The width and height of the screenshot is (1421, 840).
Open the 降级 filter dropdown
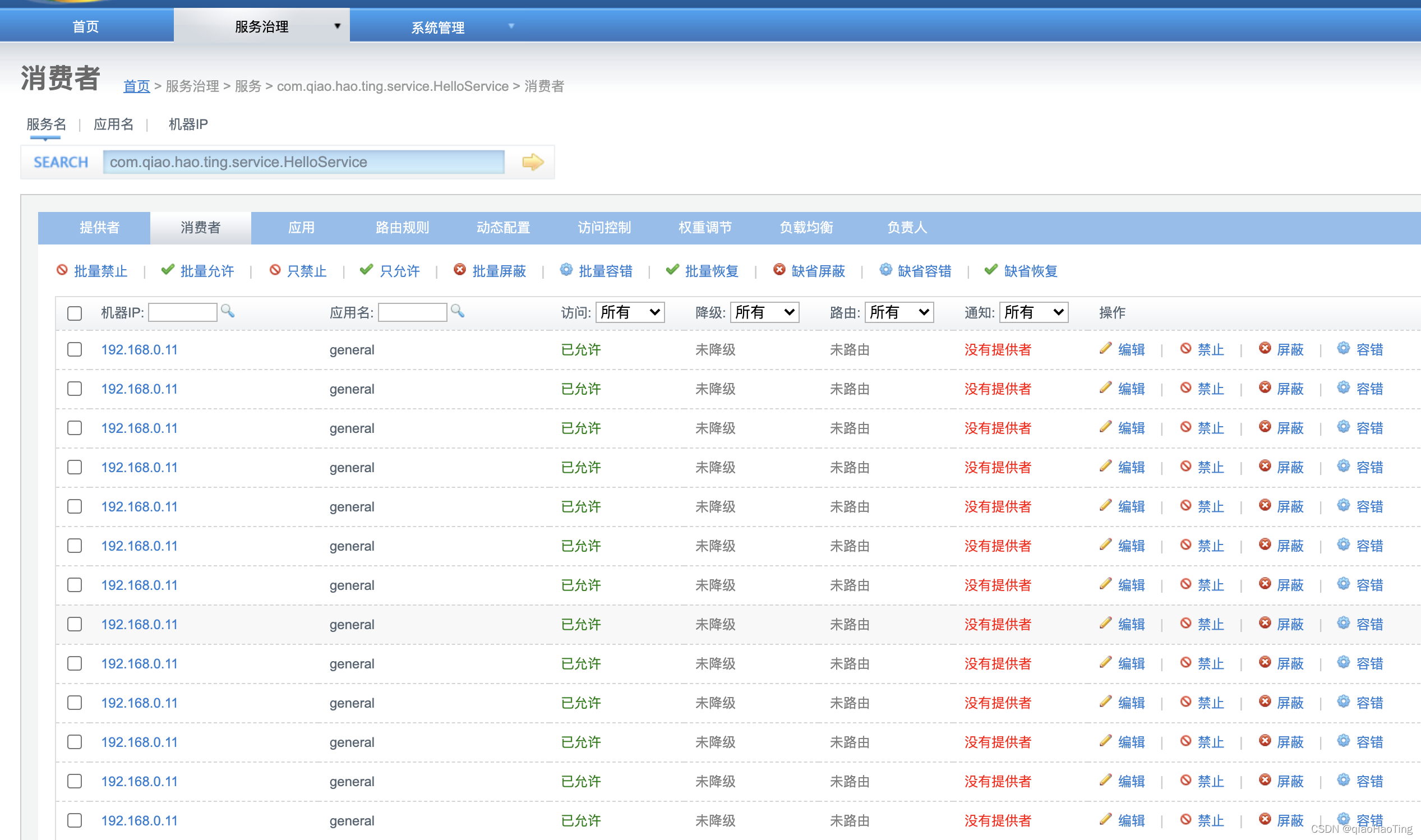tap(764, 312)
